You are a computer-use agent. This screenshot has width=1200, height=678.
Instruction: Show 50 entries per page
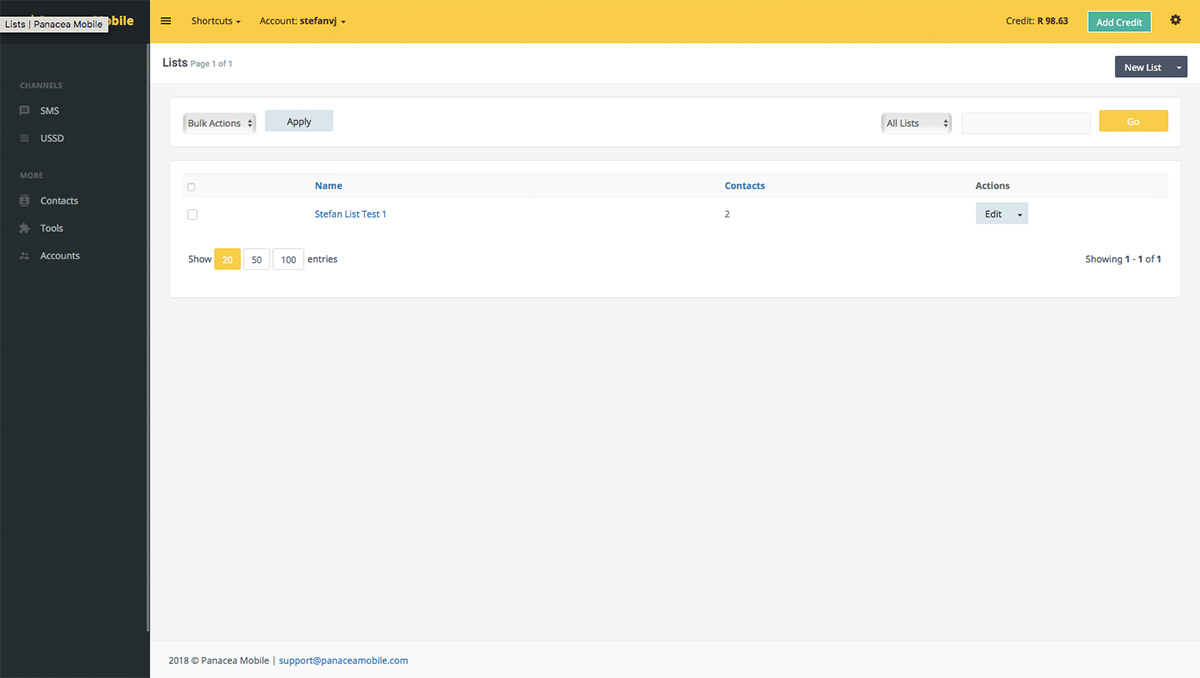point(257,260)
